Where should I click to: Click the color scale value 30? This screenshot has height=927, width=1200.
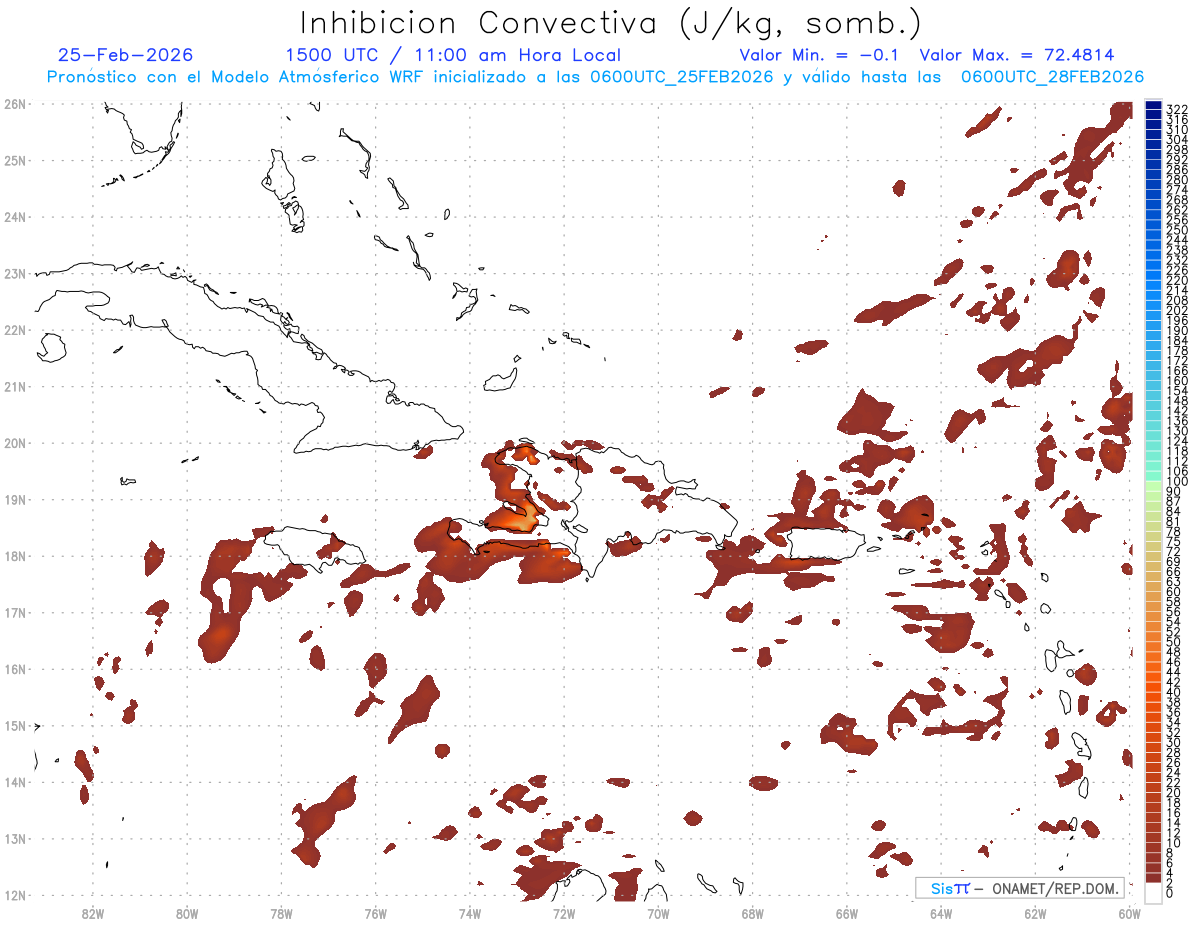tap(1174, 741)
